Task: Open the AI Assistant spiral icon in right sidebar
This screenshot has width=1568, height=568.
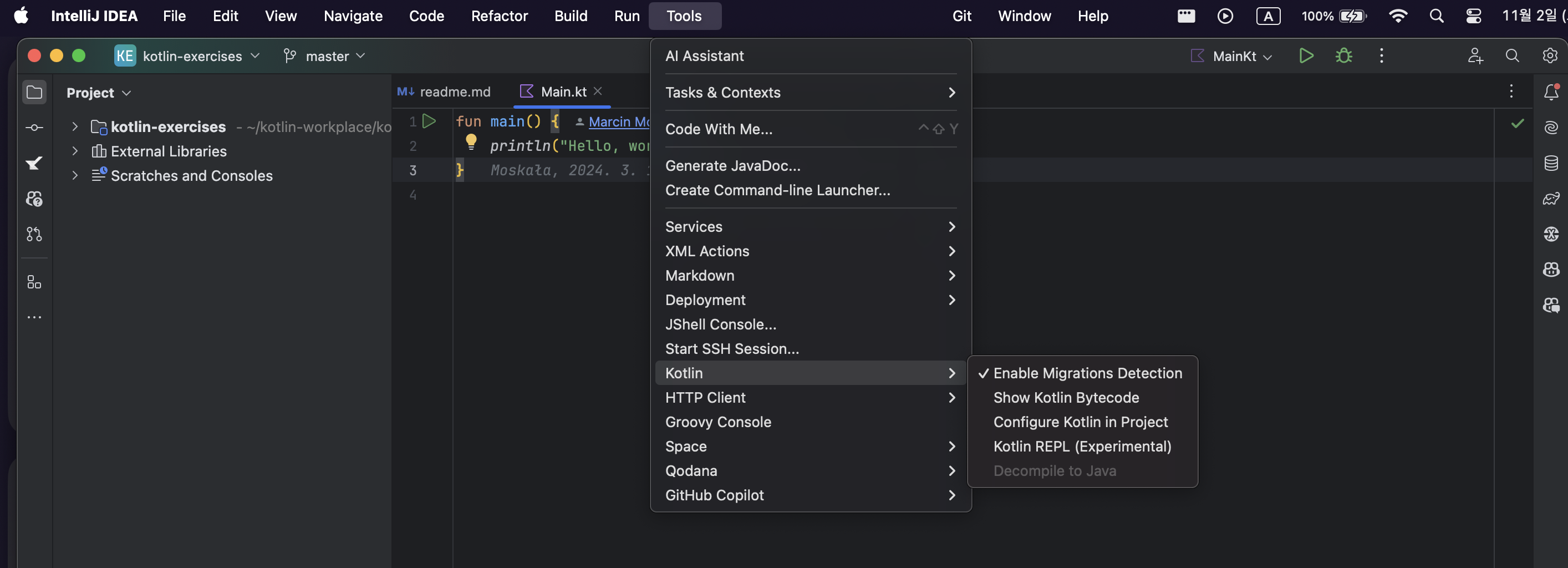Action: (1551, 127)
